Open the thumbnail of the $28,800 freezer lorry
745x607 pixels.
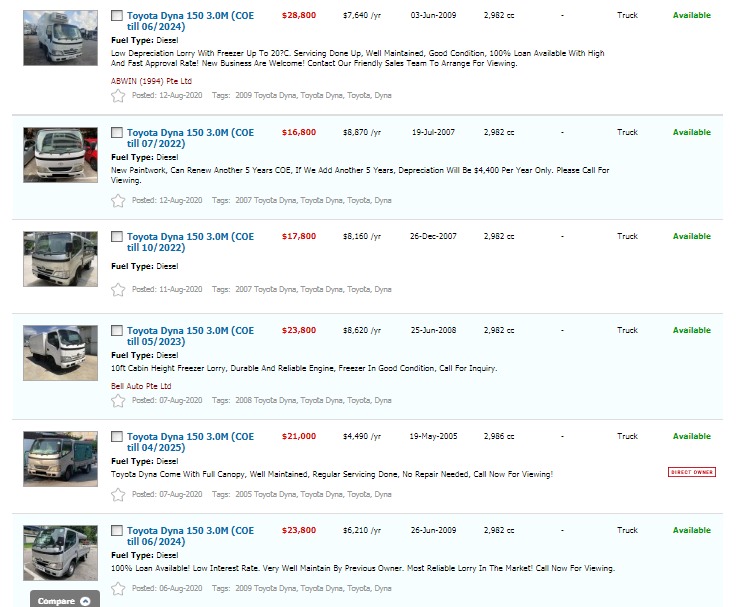point(60,39)
